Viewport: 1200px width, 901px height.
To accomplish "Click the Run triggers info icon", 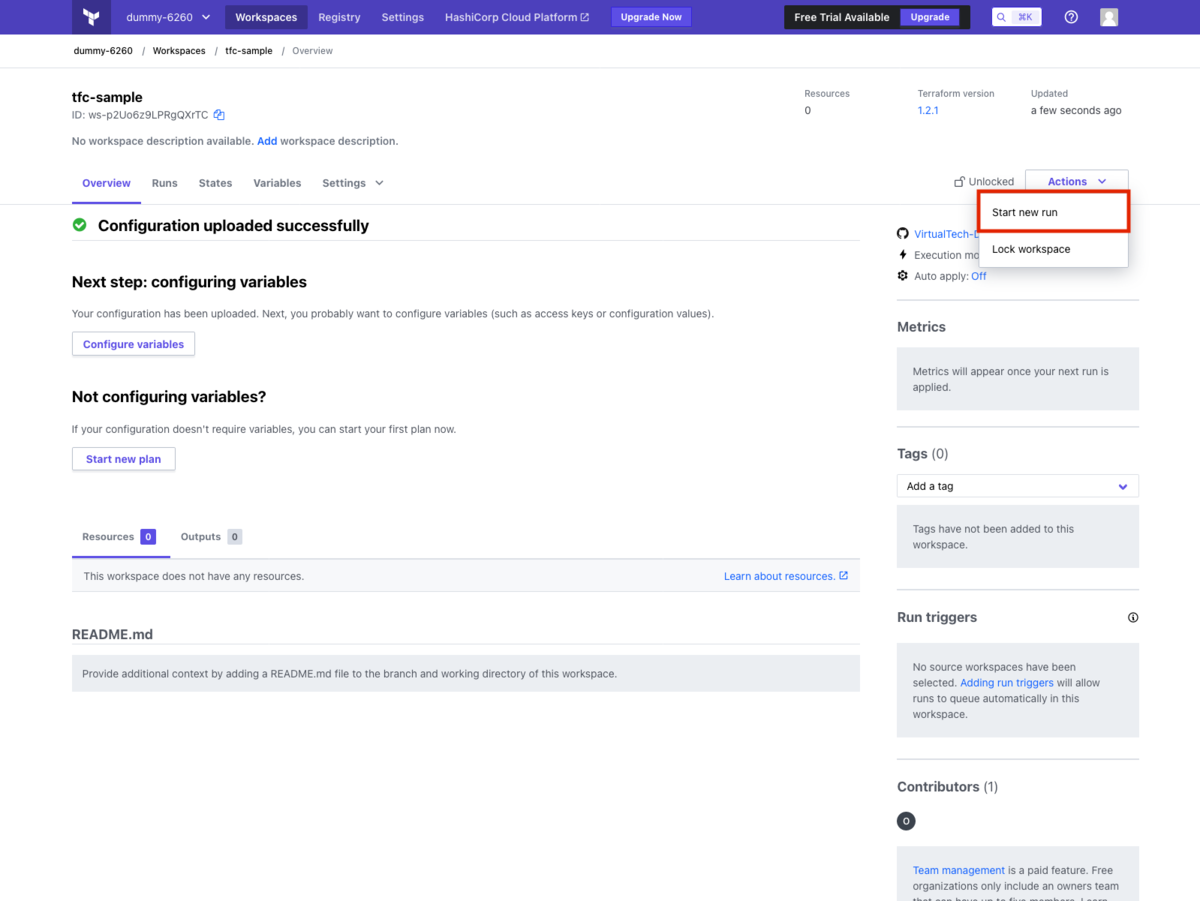I will pos(1133,617).
